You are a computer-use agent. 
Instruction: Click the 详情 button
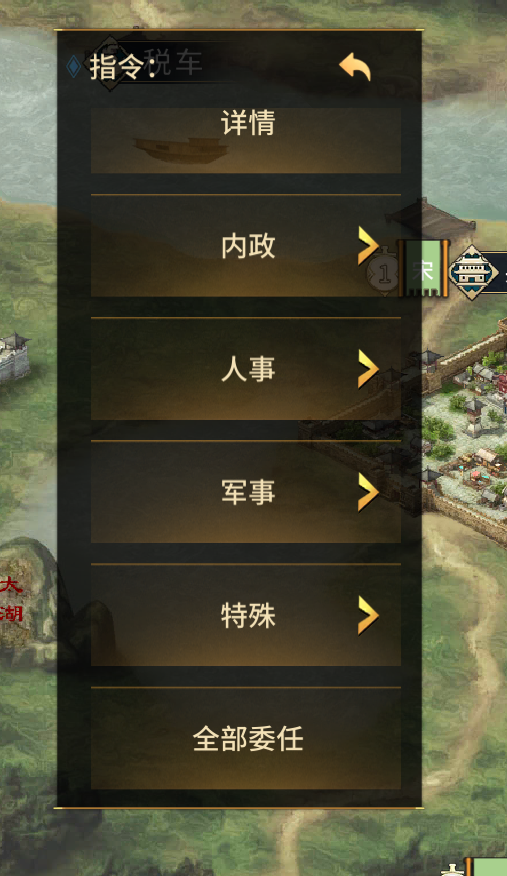[246, 140]
